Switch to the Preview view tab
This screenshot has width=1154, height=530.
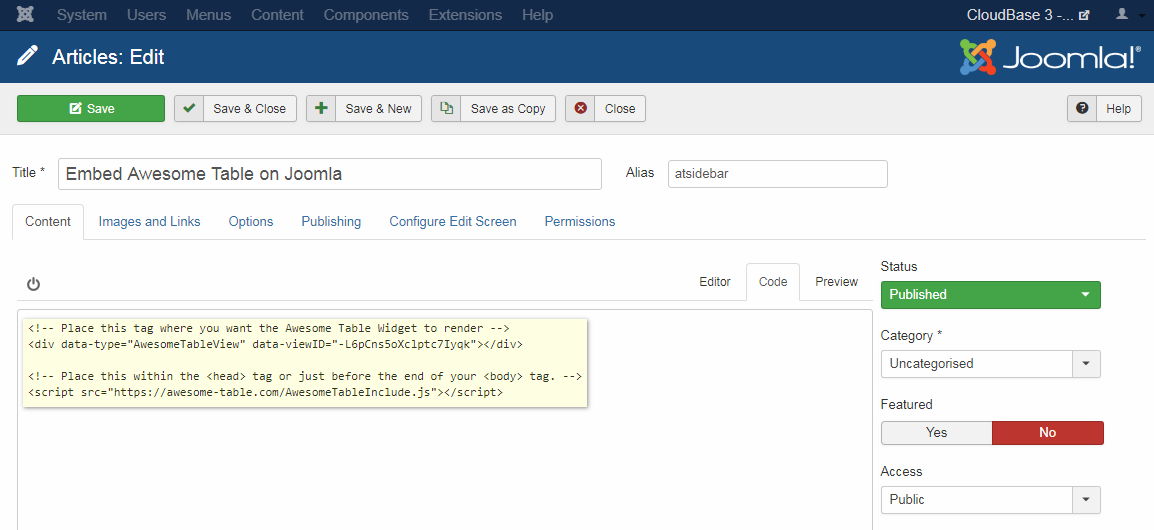tap(837, 282)
